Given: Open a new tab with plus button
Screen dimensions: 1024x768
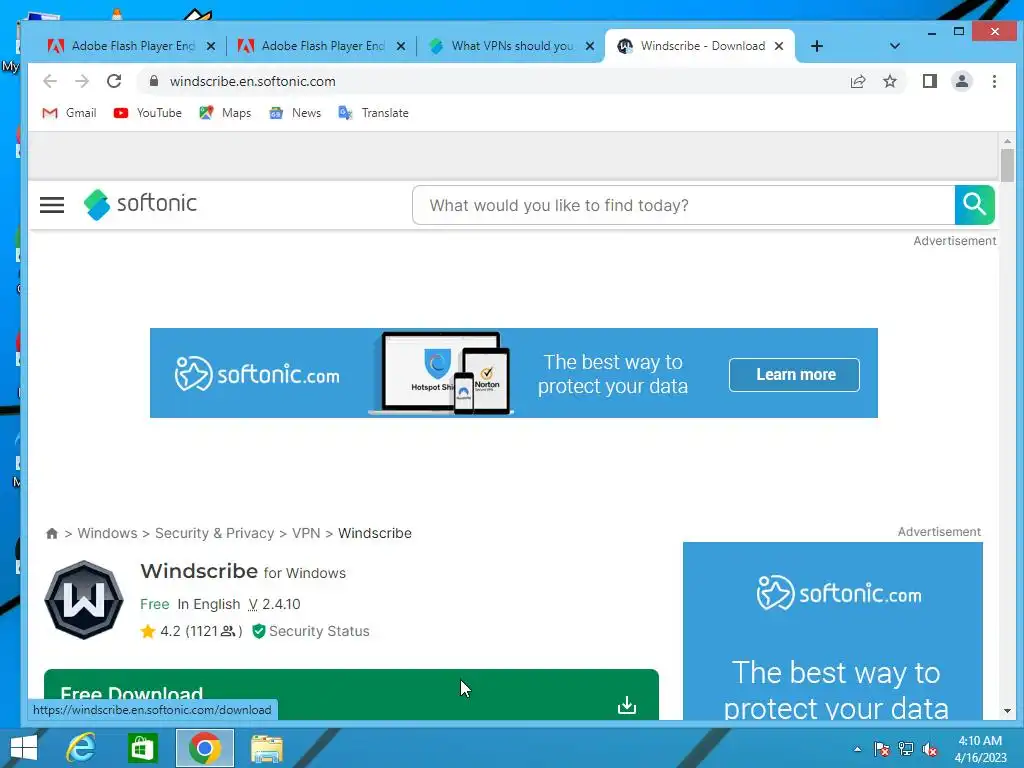Looking at the screenshot, I should 816,46.
